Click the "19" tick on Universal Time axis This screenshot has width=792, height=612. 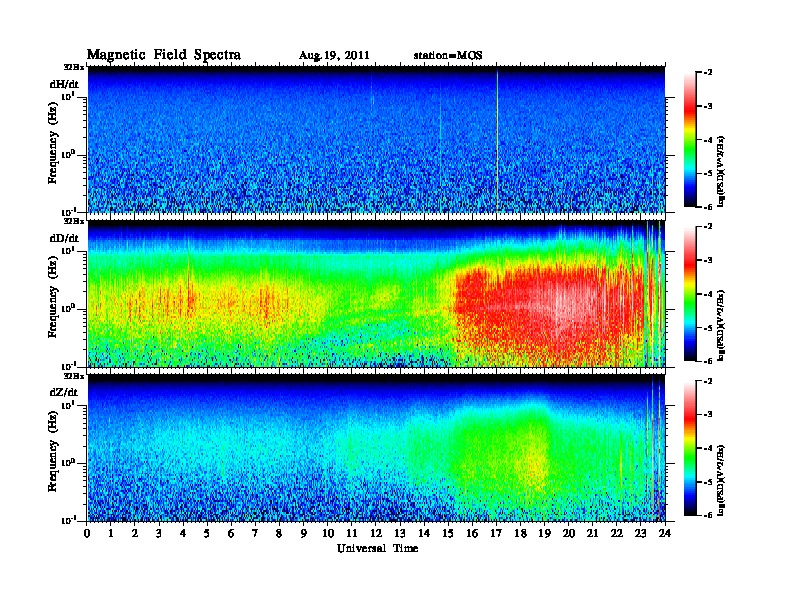544,533
